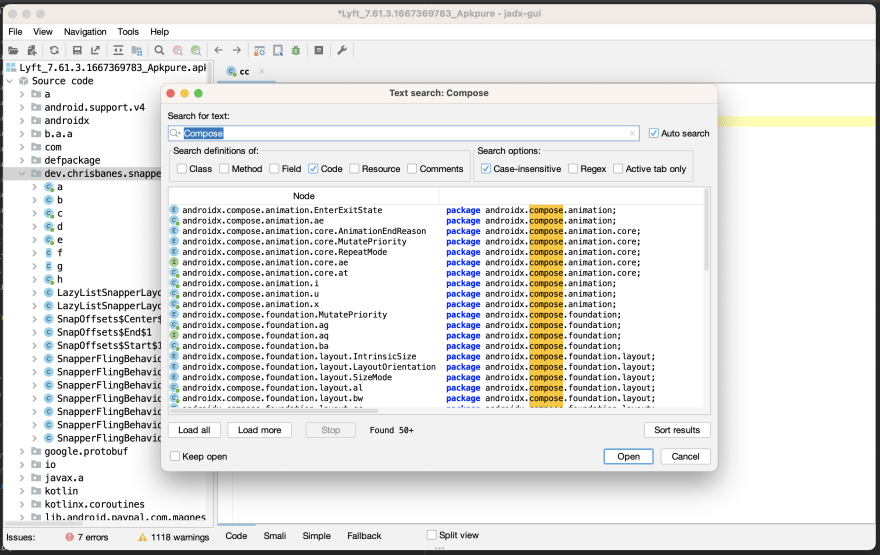Switch to the Simple tab

coord(317,536)
